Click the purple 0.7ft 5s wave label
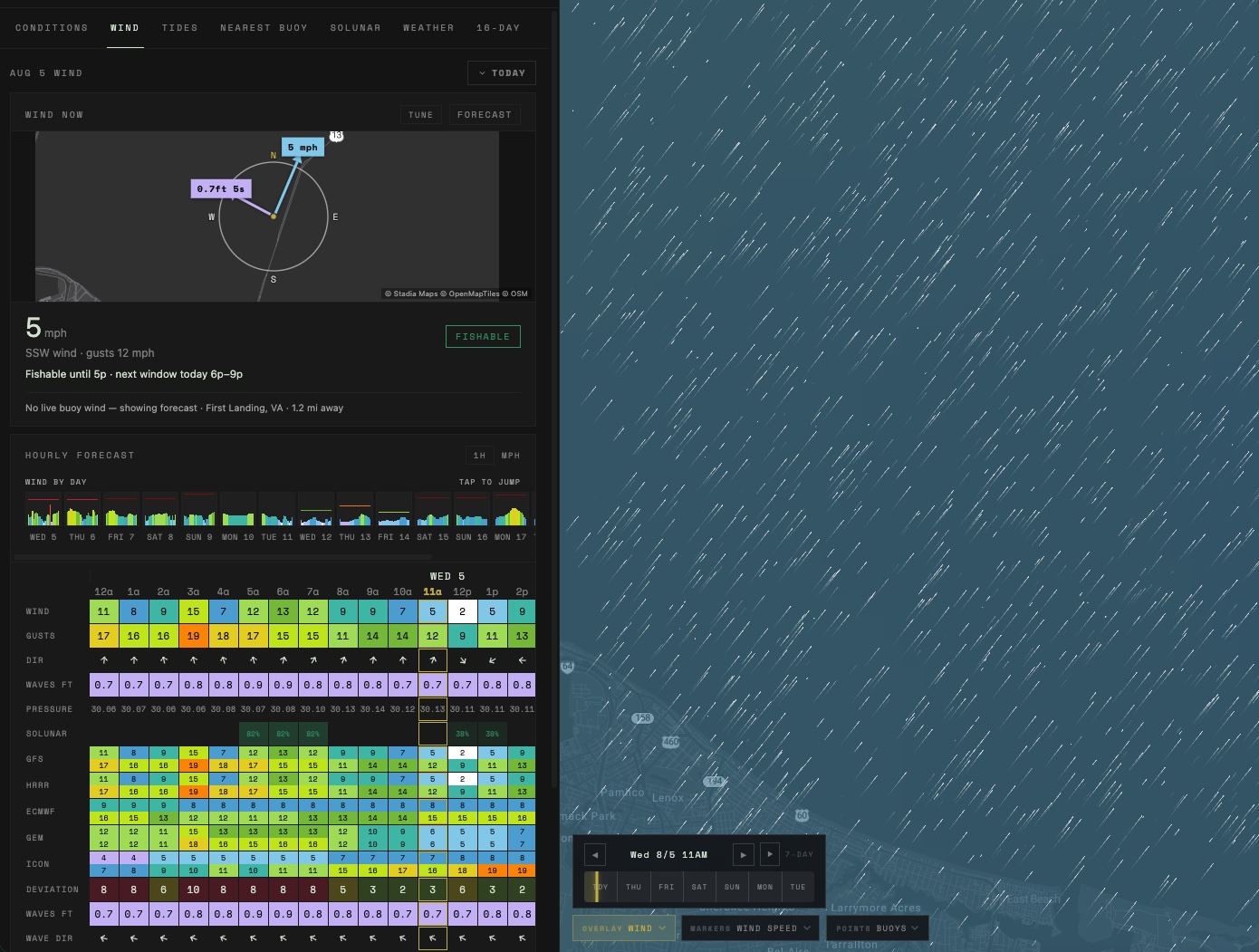This screenshot has height=952, width=1259. coord(221,188)
